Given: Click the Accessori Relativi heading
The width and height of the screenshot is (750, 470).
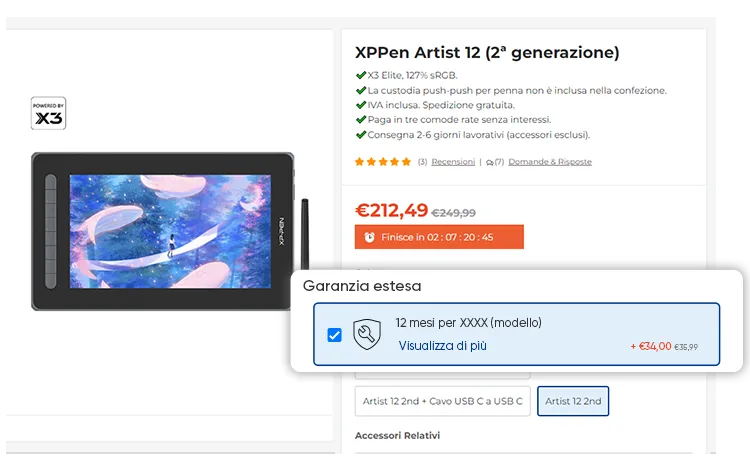Looking at the screenshot, I should click(397, 436).
